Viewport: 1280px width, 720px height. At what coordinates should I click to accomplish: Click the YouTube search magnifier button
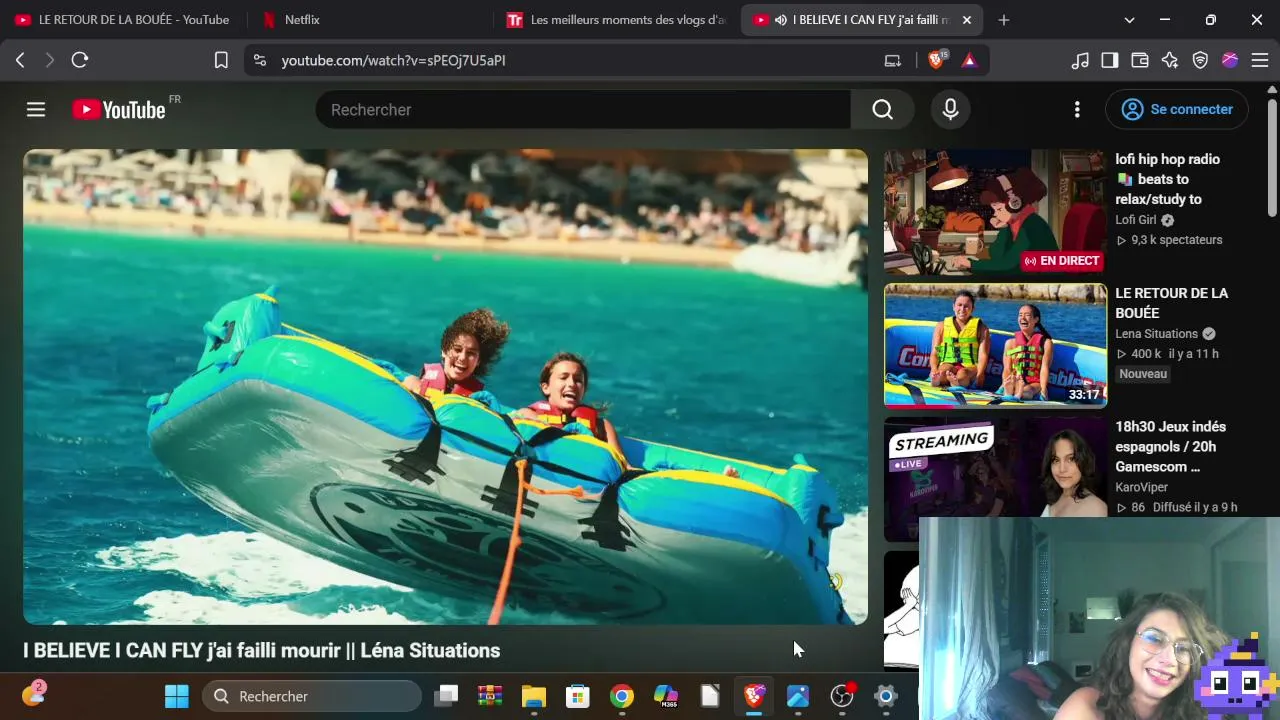882,110
